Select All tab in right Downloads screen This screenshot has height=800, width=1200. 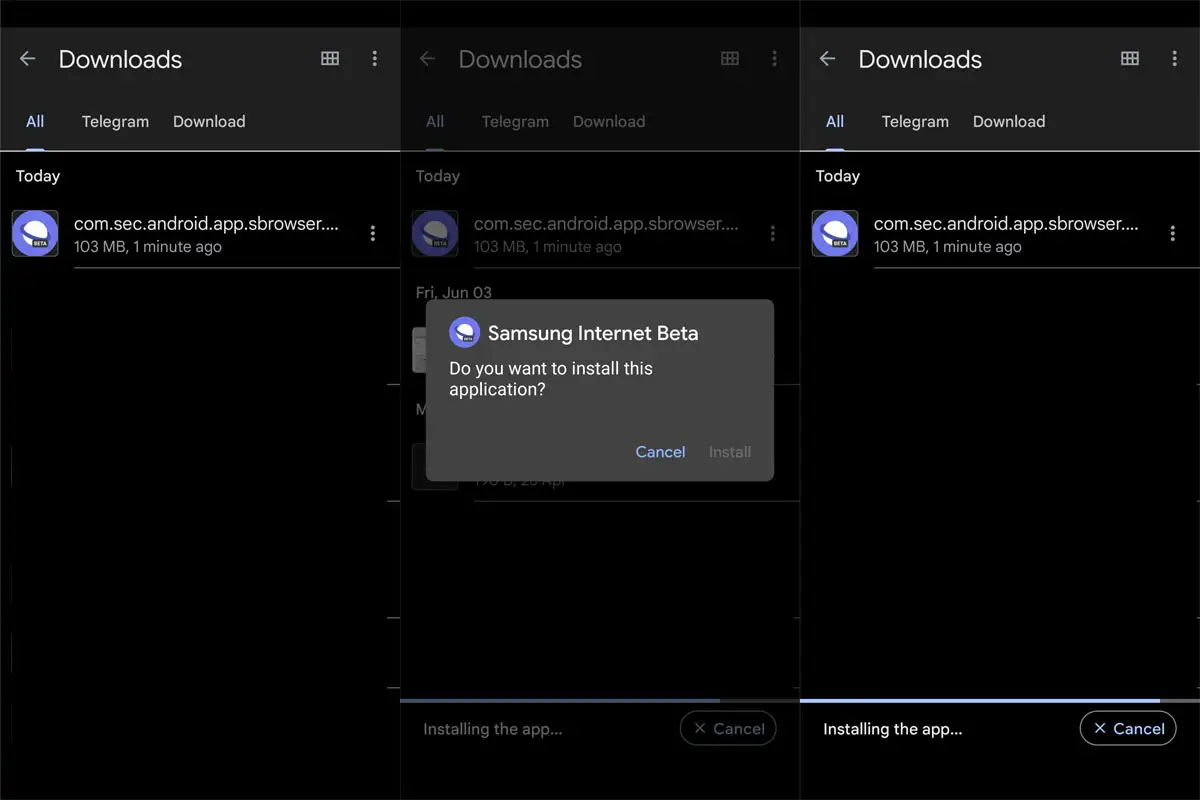[835, 122]
